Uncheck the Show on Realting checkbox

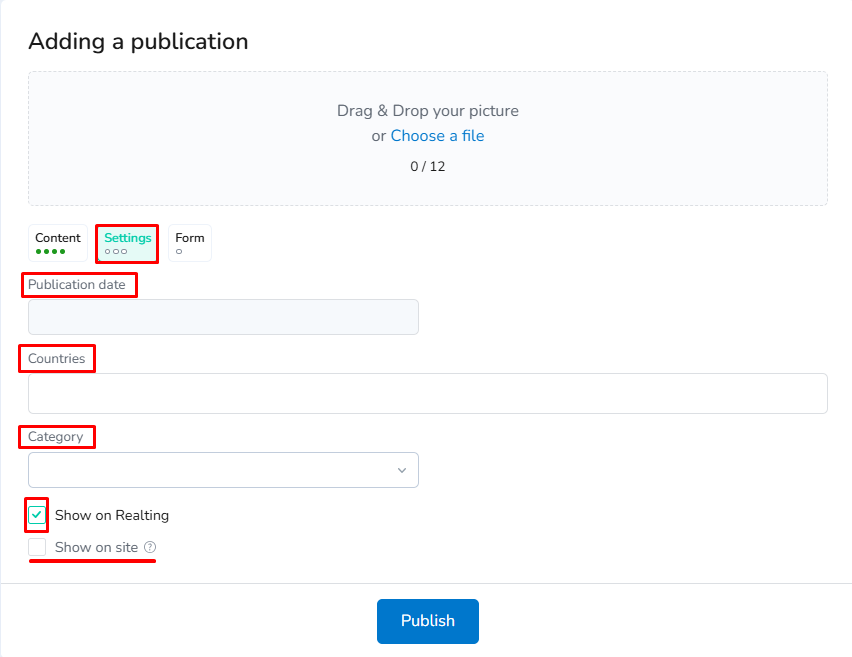point(37,515)
